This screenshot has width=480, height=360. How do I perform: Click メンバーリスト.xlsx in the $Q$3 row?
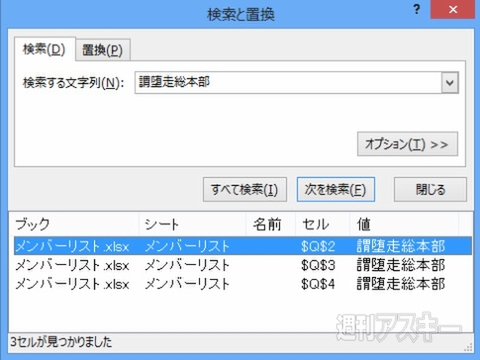tap(72, 265)
